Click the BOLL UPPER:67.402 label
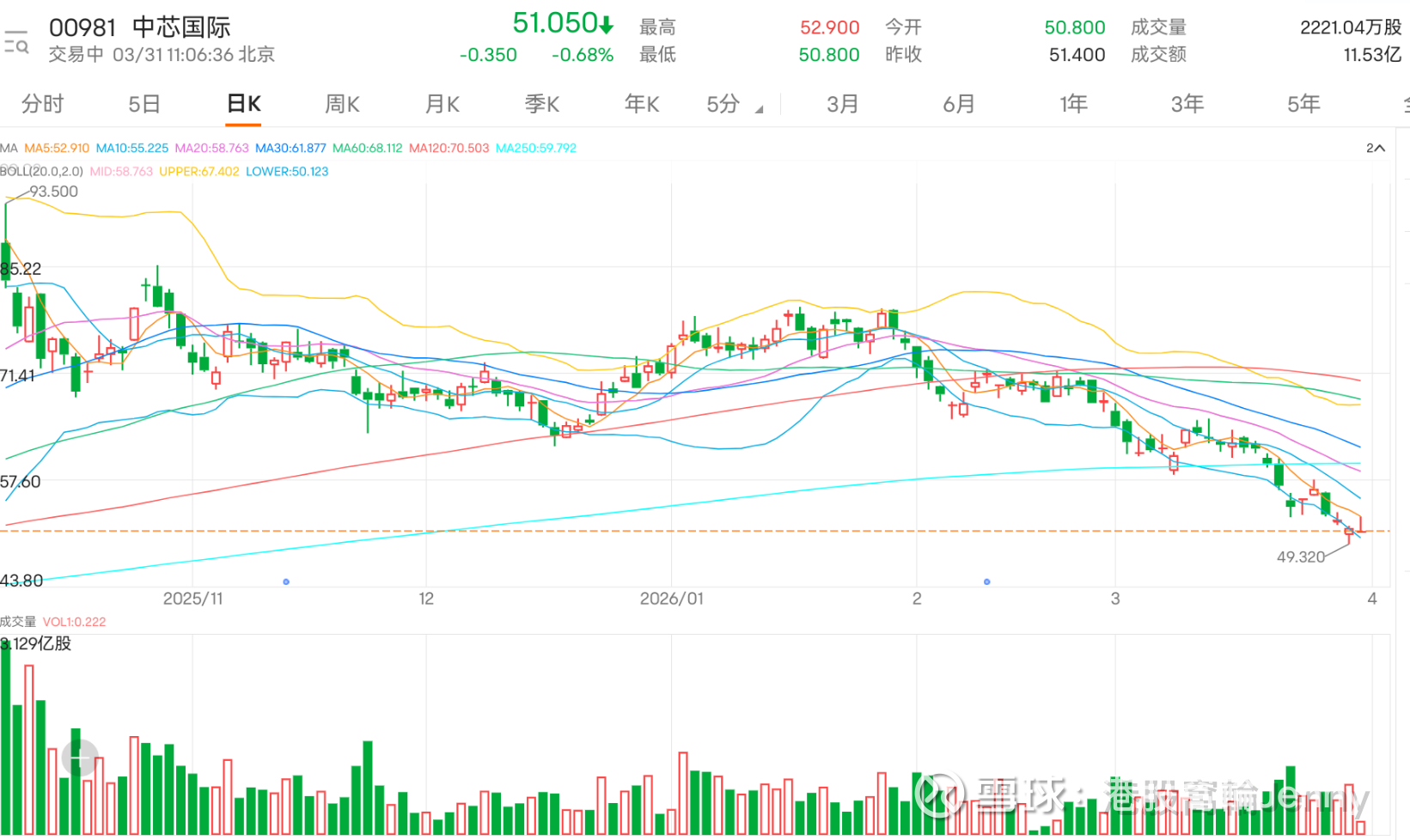Image resolution: width=1410 pixels, height=840 pixels. point(199,171)
